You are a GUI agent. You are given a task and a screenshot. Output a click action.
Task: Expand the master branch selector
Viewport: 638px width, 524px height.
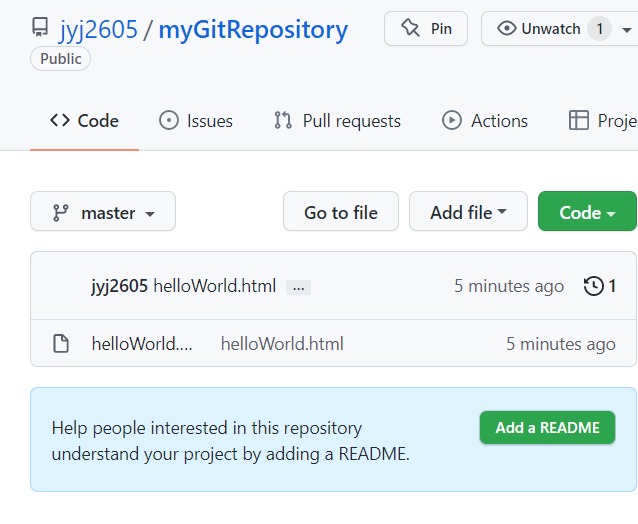tap(103, 212)
